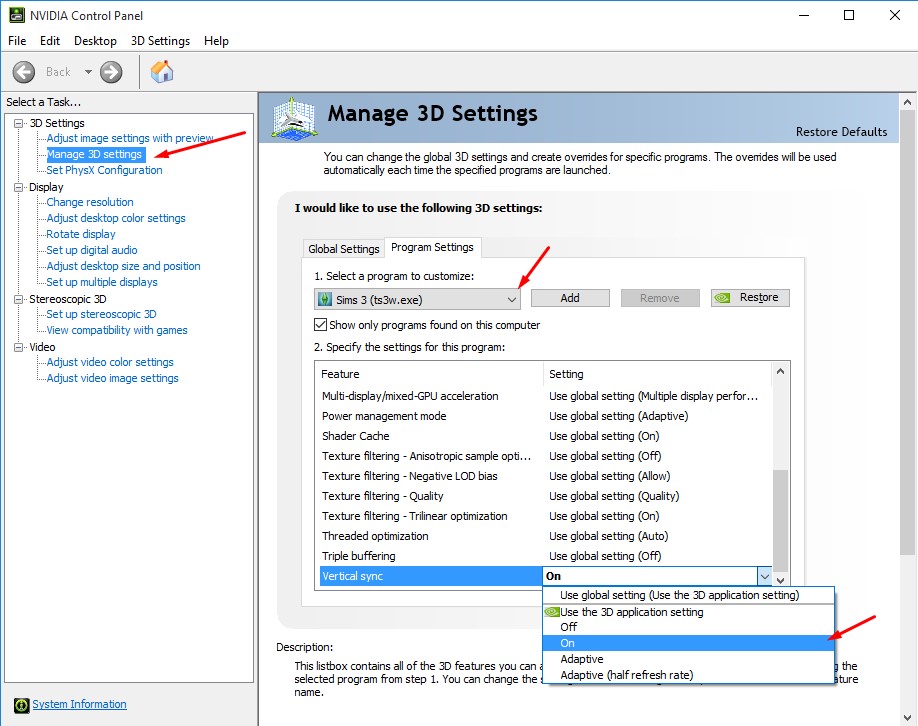Screen dimensions: 918x726
Task: Open View compatibility with games
Action: pos(117,330)
